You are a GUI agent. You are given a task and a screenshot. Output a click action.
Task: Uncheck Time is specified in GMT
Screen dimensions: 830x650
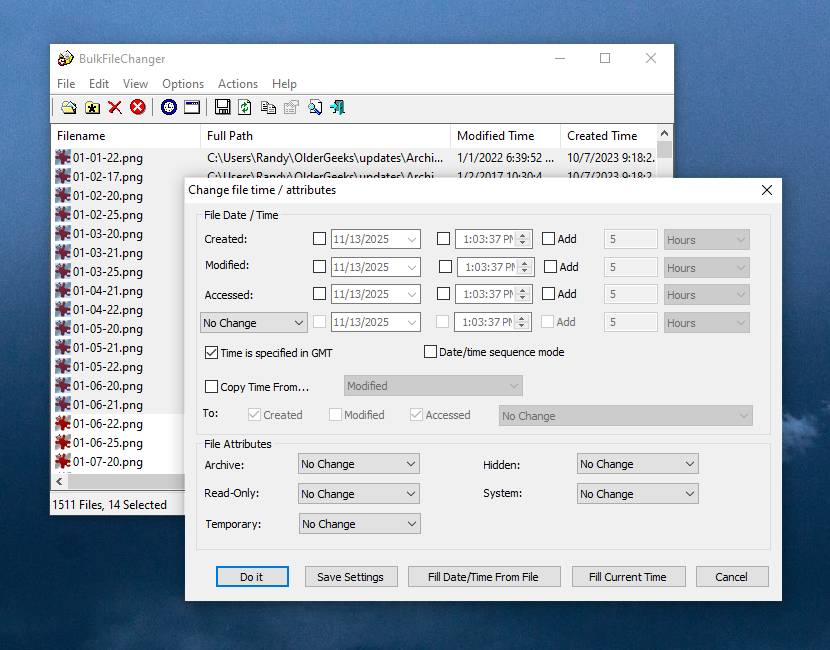(211, 353)
